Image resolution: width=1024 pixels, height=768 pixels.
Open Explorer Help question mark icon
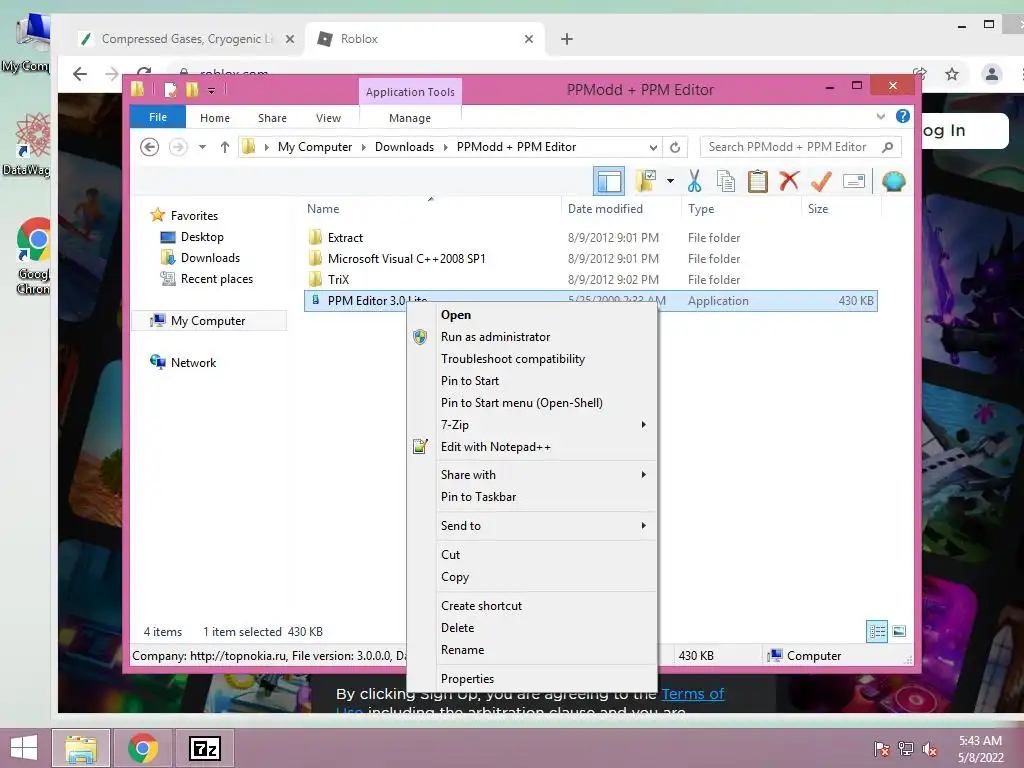click(x=903, y=116)
